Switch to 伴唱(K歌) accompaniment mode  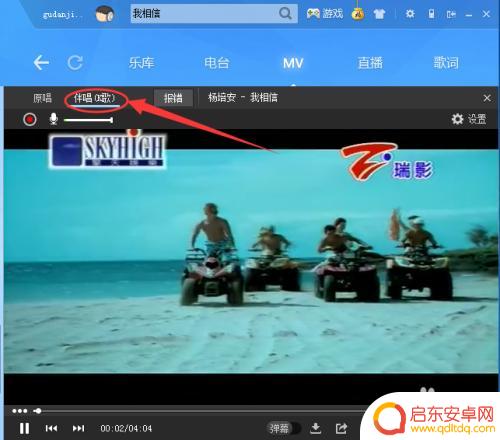point(94,98)
